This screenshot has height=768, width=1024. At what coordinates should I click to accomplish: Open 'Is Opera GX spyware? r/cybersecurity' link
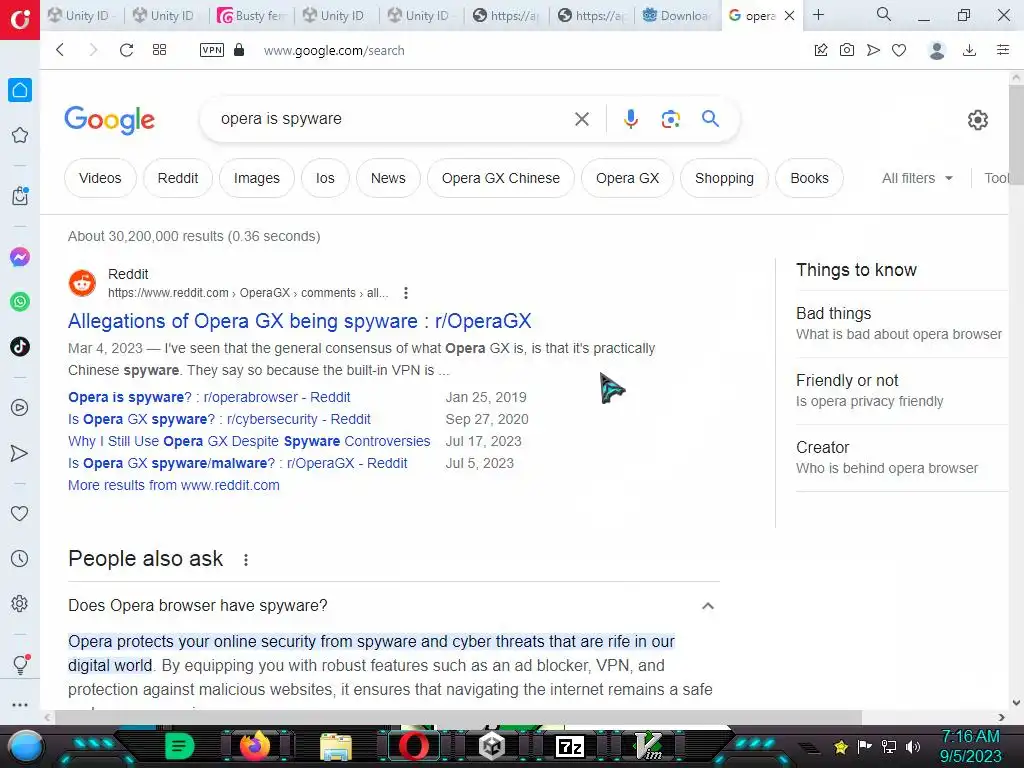point(219,419)
